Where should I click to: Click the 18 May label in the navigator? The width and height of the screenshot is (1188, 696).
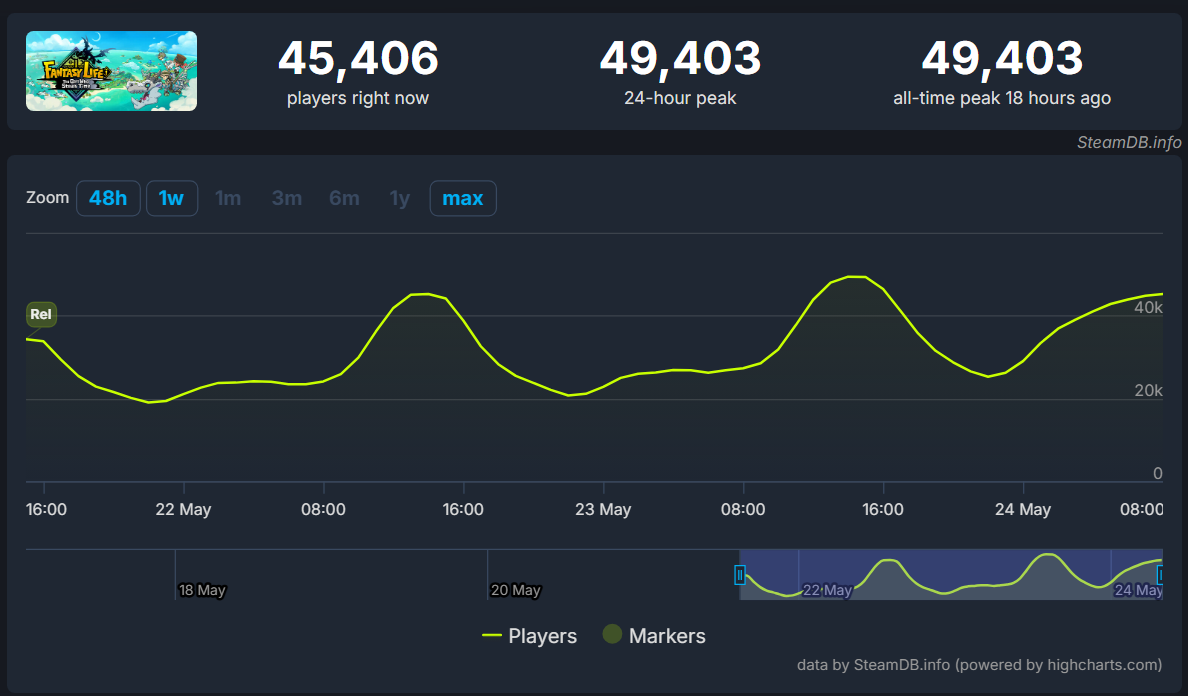[202, 590]
